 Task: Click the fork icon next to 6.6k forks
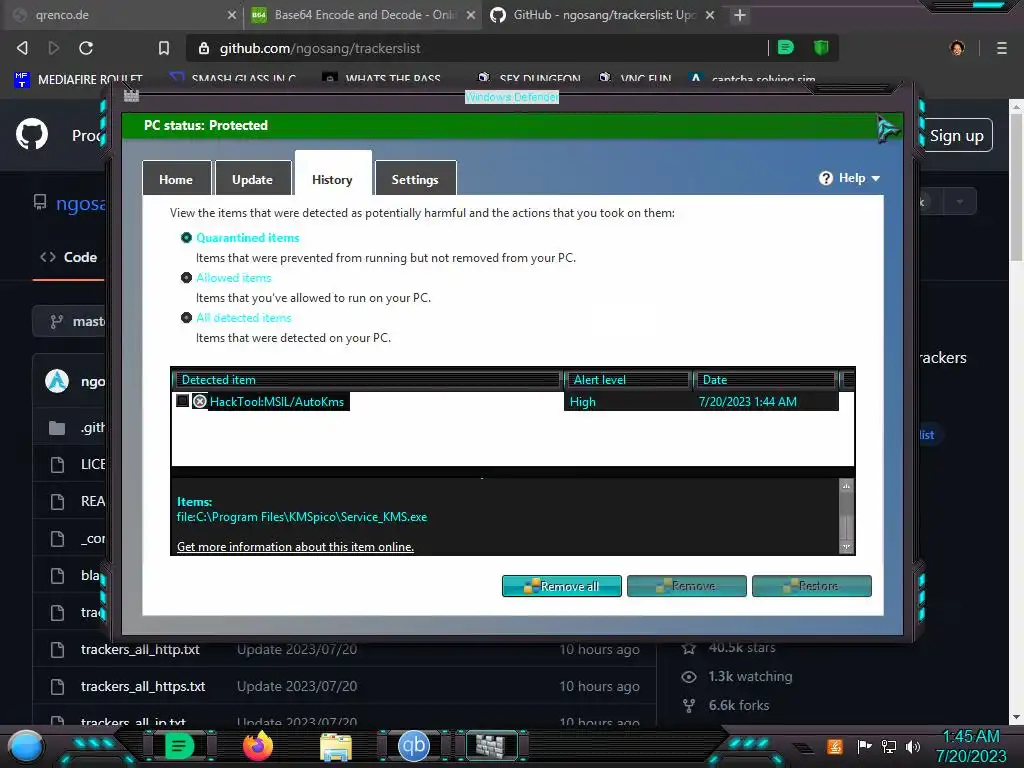click(688, 705)
